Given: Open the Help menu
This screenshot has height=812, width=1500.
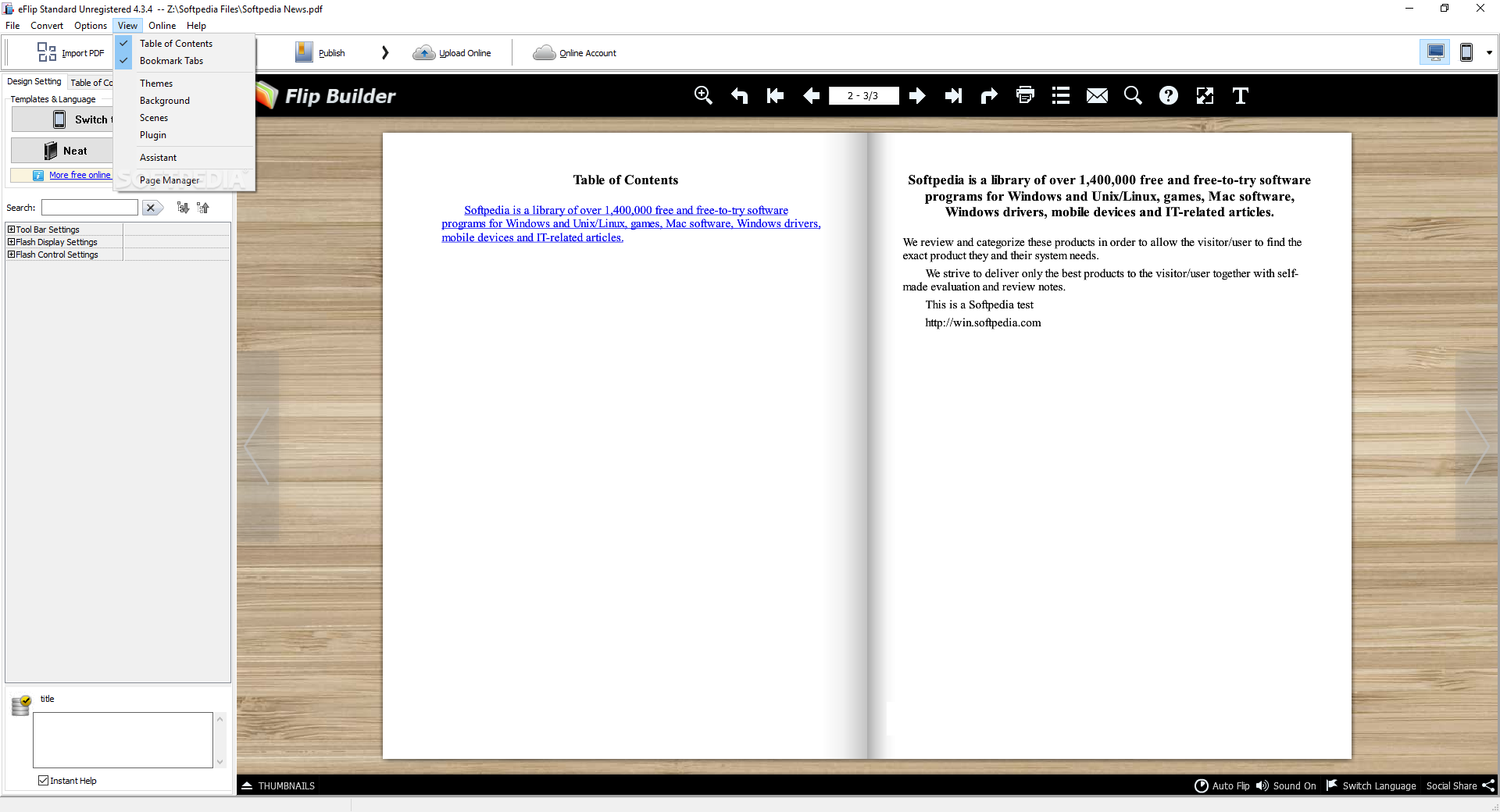Looking at the screenshot, I should click(196, 26).
